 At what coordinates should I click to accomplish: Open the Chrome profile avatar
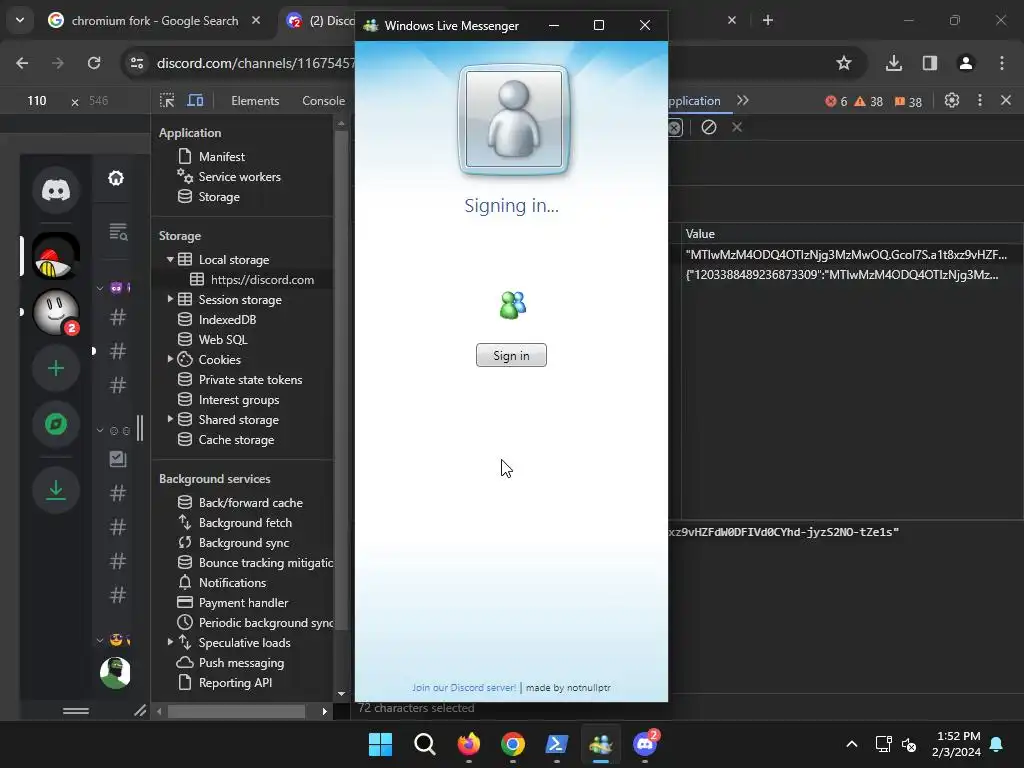(x=965, y=63)
